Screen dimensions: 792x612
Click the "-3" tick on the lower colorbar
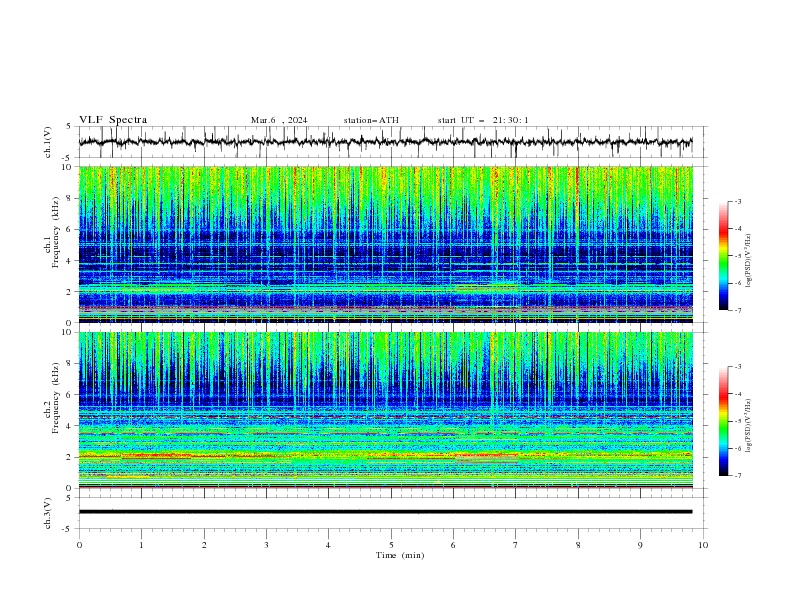[x=737, y=367]
